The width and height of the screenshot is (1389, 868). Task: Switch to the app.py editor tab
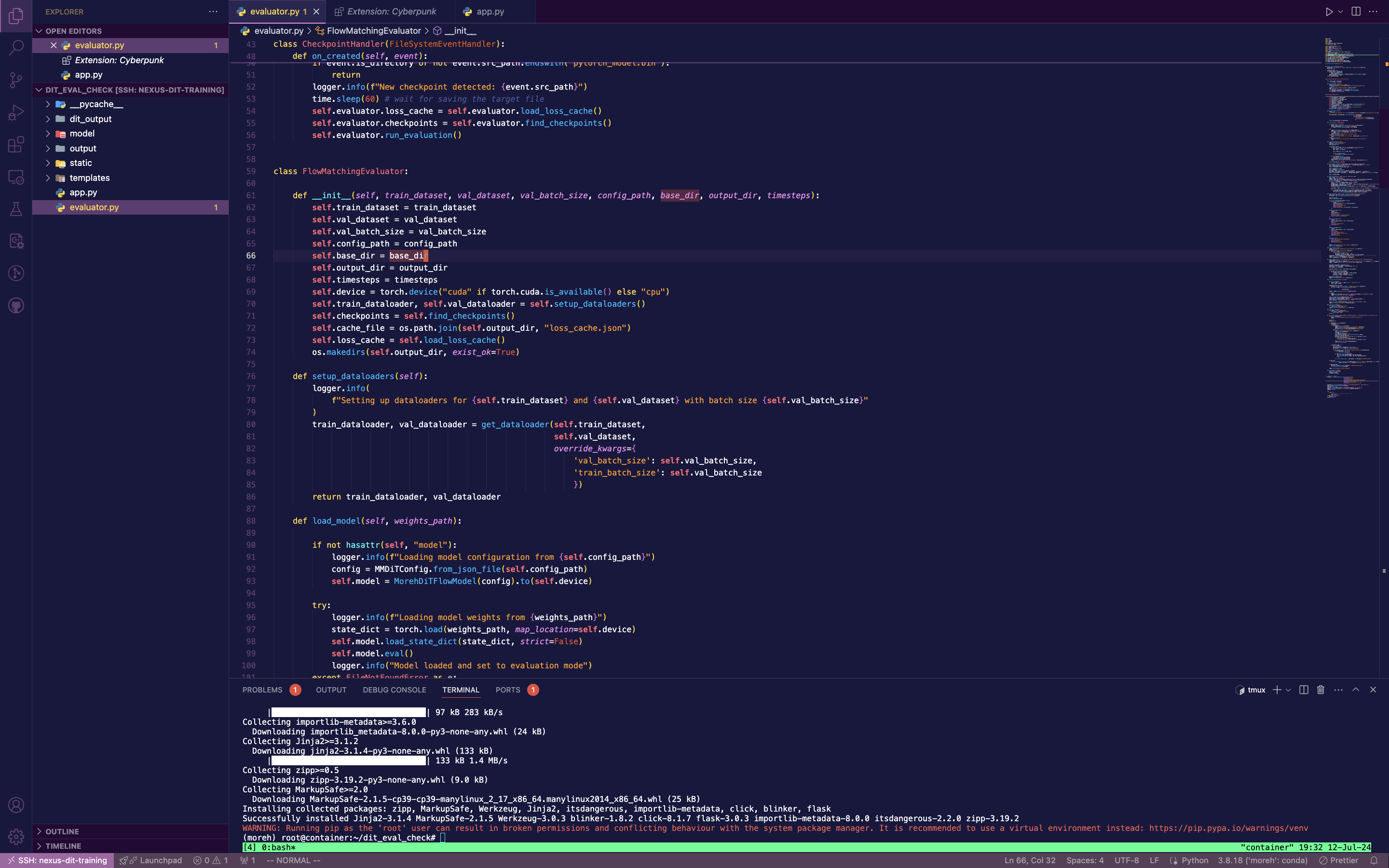(490, 12)
